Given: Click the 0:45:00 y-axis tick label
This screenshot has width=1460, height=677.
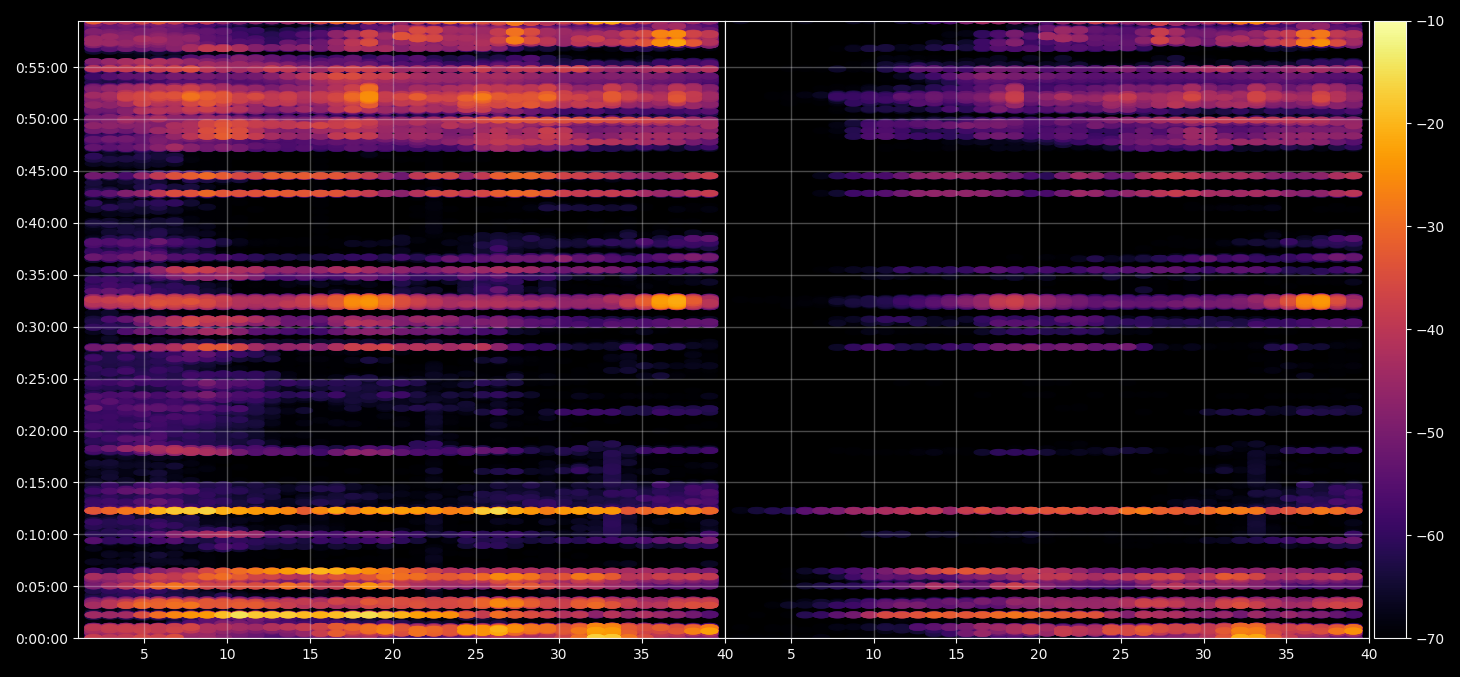Looking at the screenshot, I should click(43, 171).
